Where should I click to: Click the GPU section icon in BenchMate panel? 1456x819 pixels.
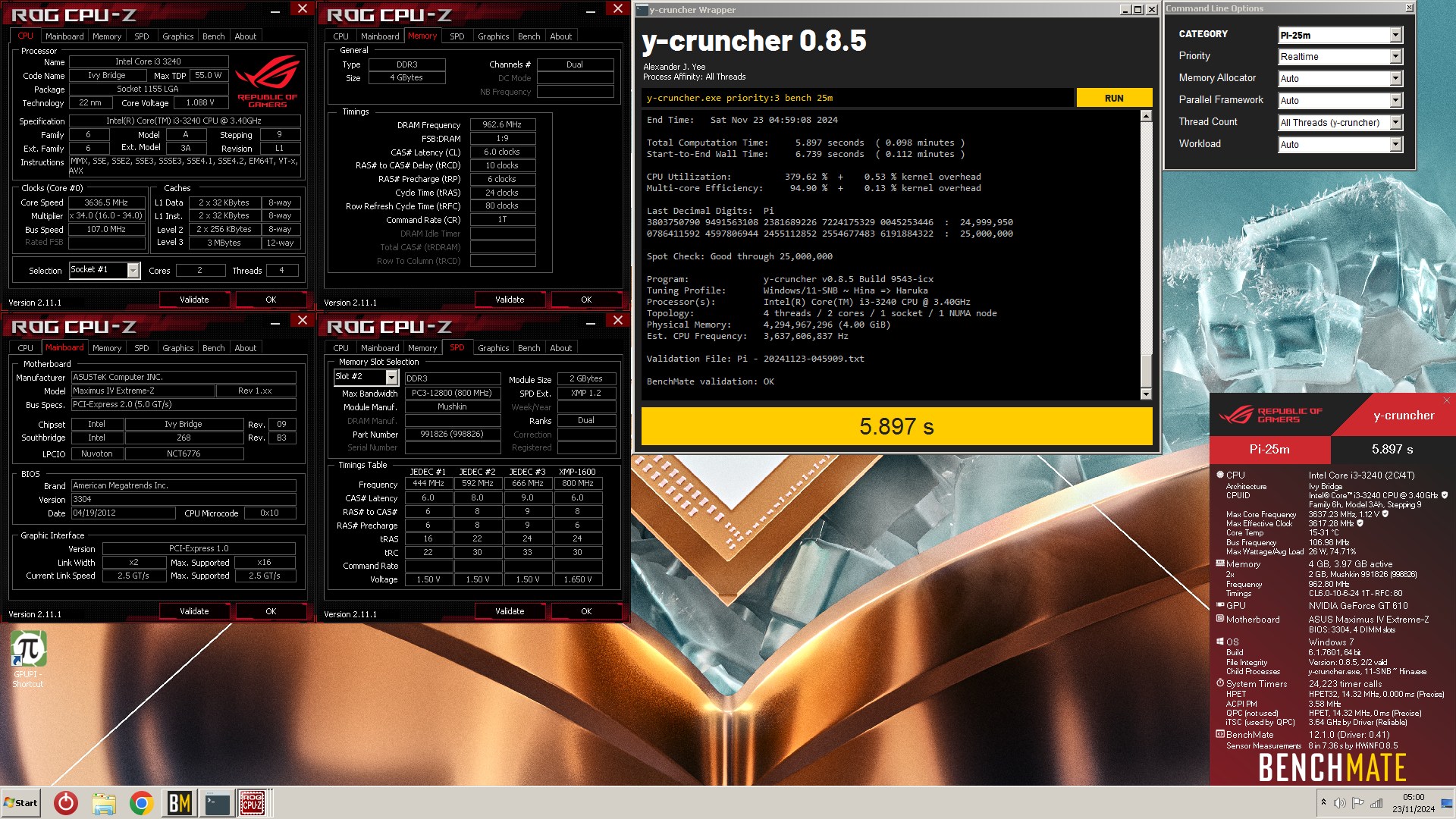[x=1220, y=605]
